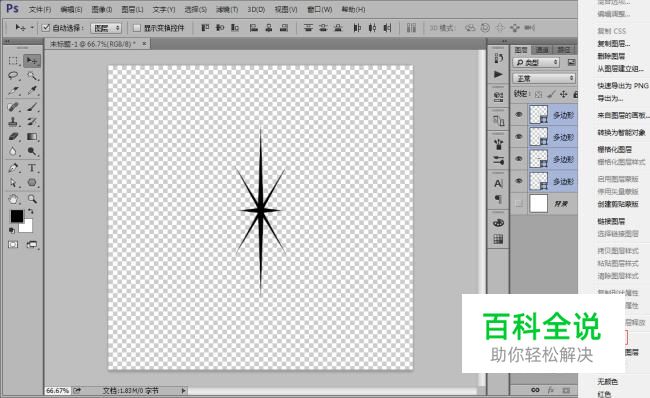
Task: Click the foreground color swatch
Action: pyautogui.click(x=17, y=216)
